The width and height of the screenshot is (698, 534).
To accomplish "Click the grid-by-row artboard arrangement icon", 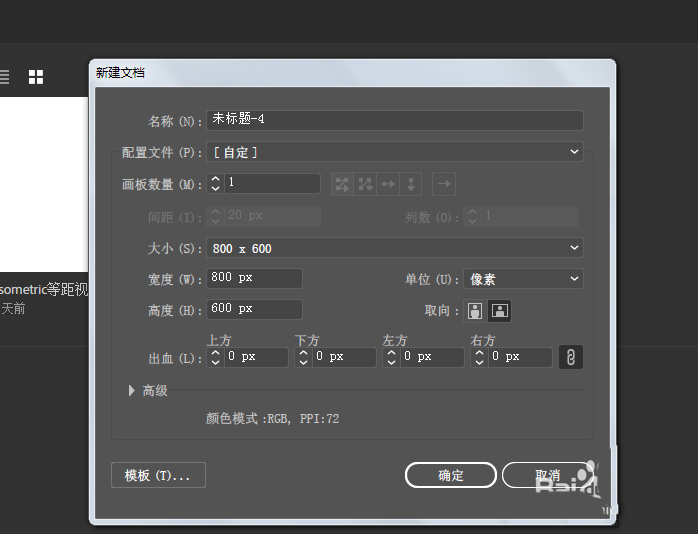I will (342, 184).
